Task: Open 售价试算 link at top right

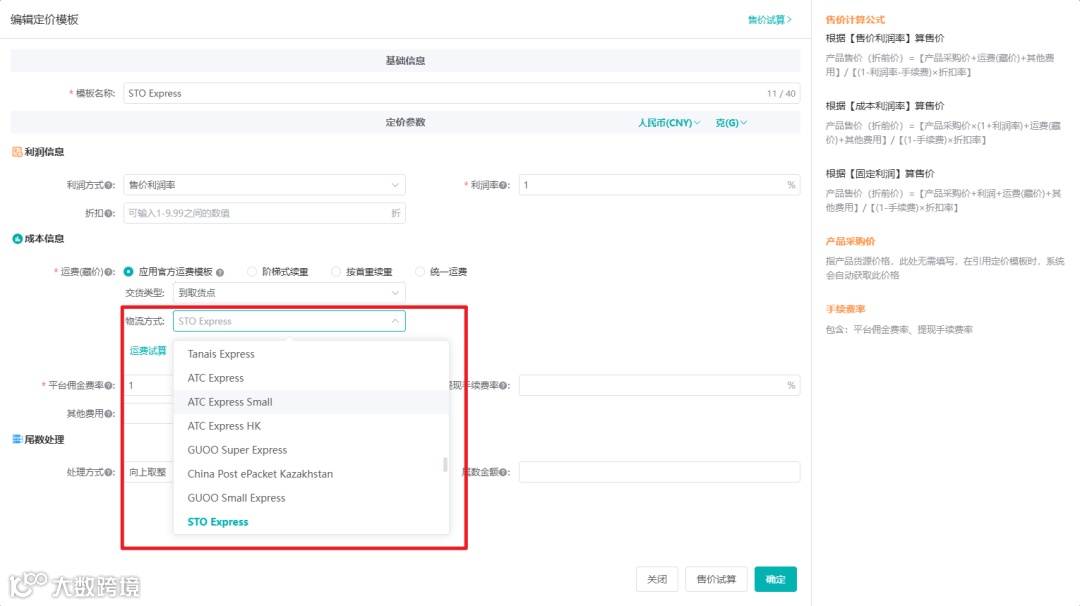Action: pos(769,20)
